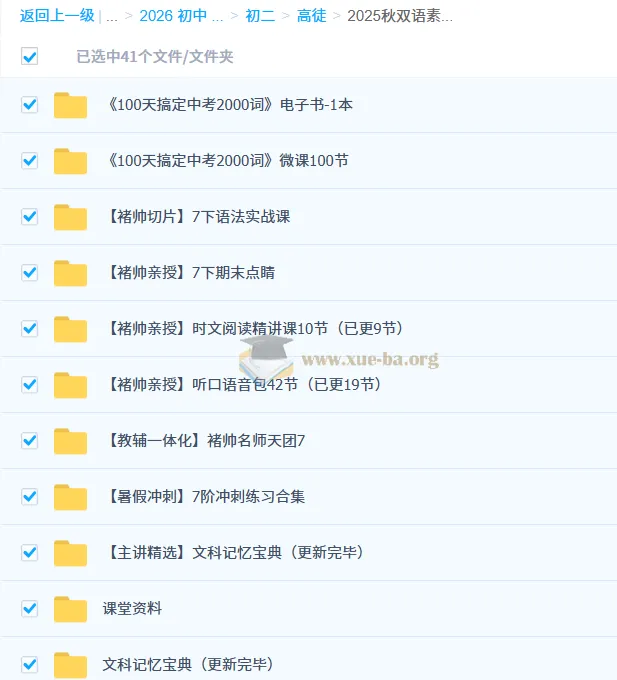Open the 课堂资料 folder name
The height and width of the screenshot is (680, 617).
coord(132,609)
